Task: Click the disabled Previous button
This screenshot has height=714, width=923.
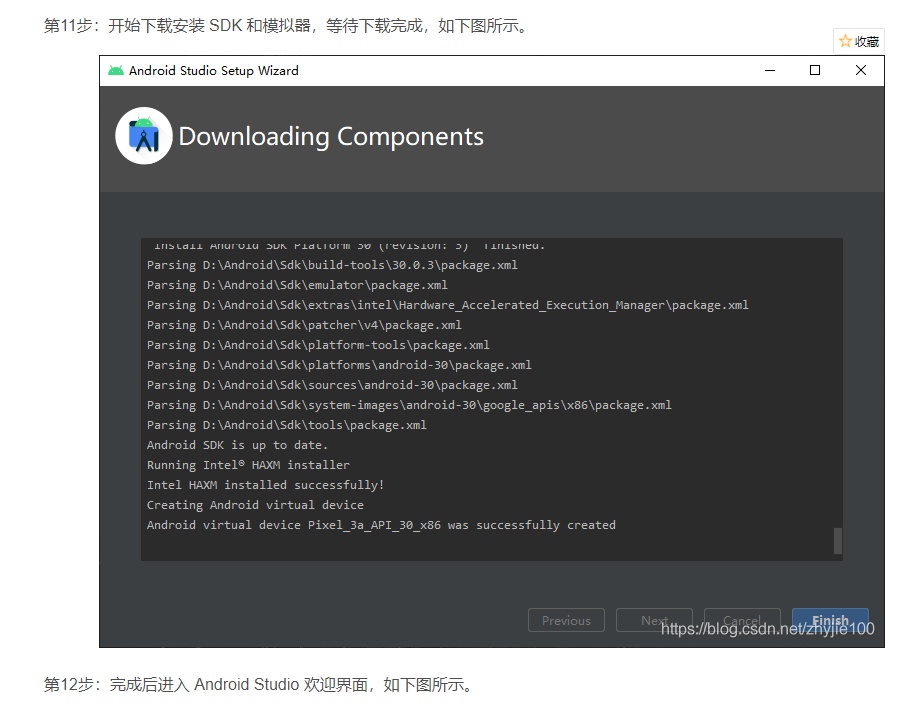Action: tap(566, 620)
